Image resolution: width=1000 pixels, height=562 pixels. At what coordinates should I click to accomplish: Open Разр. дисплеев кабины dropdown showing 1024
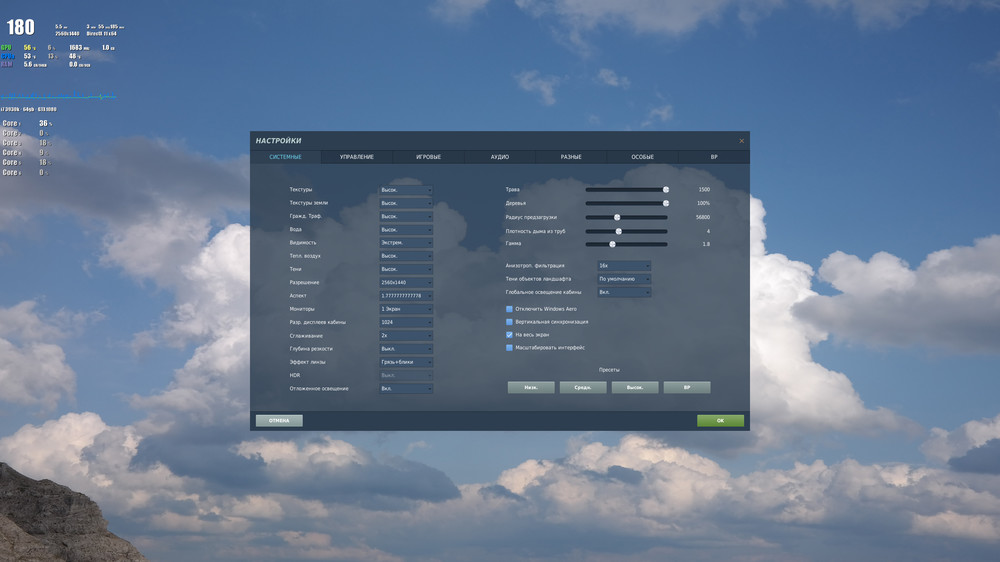click(x=406, y=322)
